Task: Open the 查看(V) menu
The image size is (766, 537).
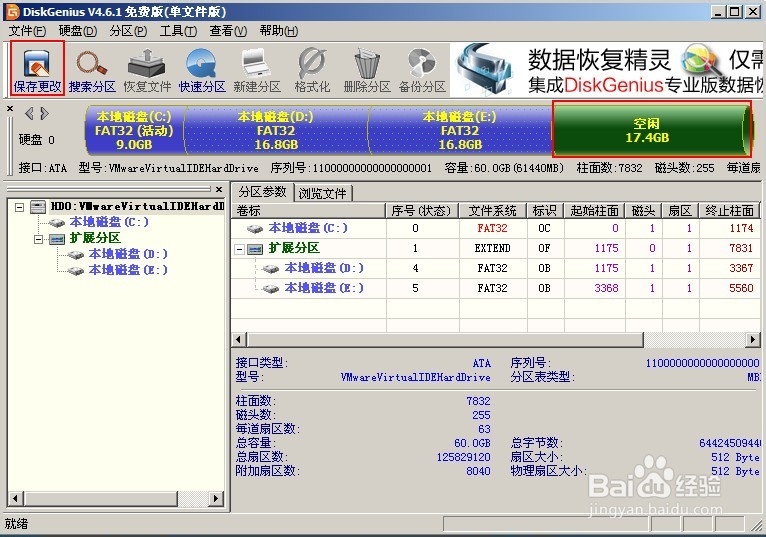Action: (x=228, y=31)
